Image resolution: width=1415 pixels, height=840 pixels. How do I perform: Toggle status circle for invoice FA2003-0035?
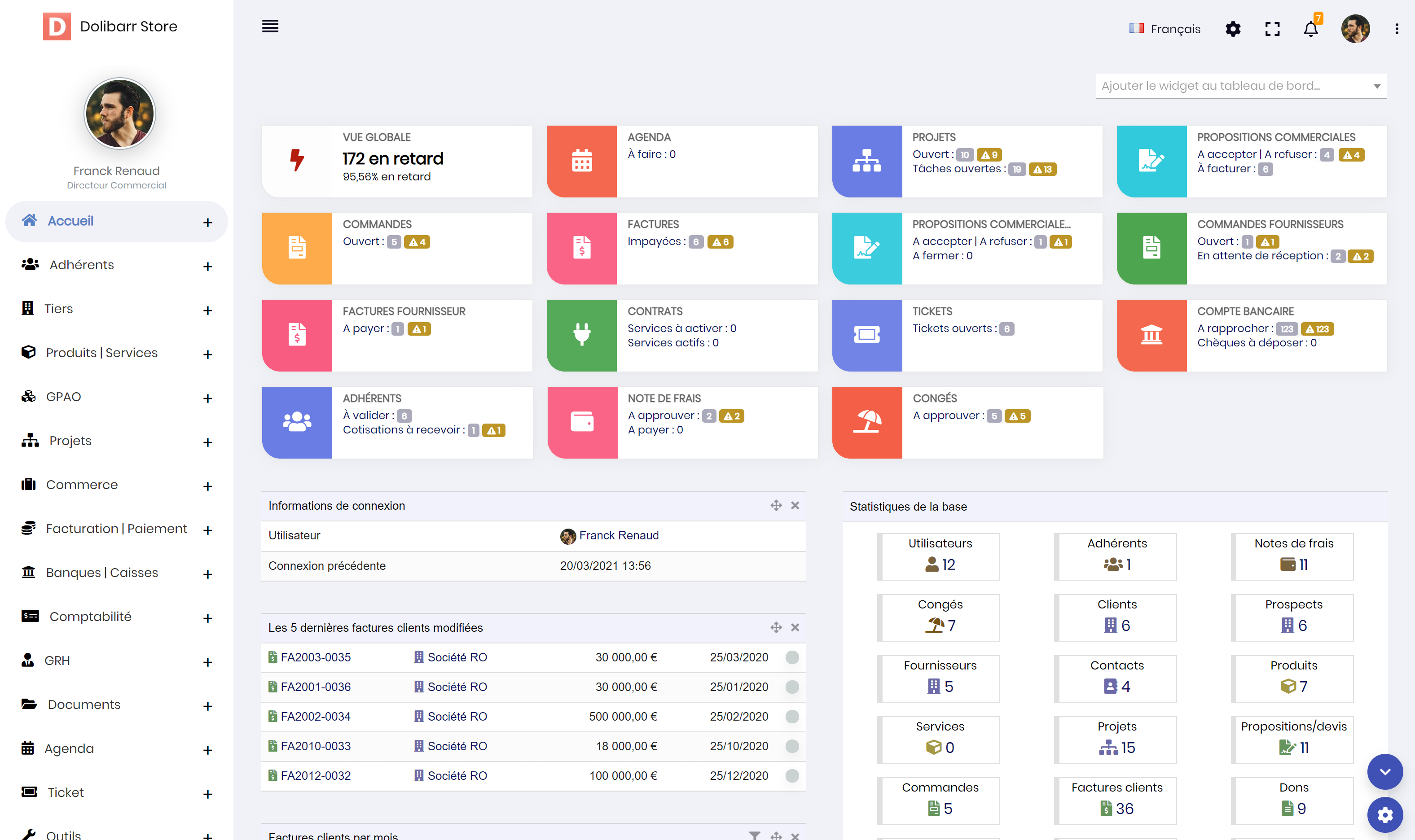tap(792, 657)
